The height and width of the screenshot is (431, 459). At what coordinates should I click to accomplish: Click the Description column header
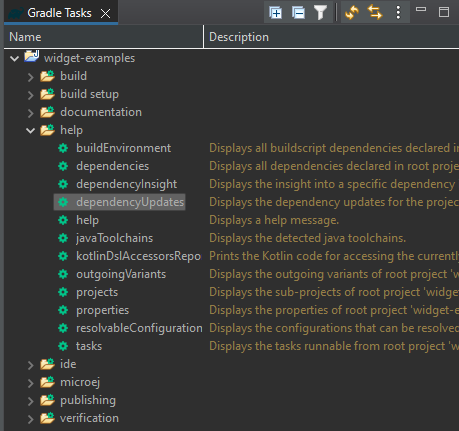[331, 37]
